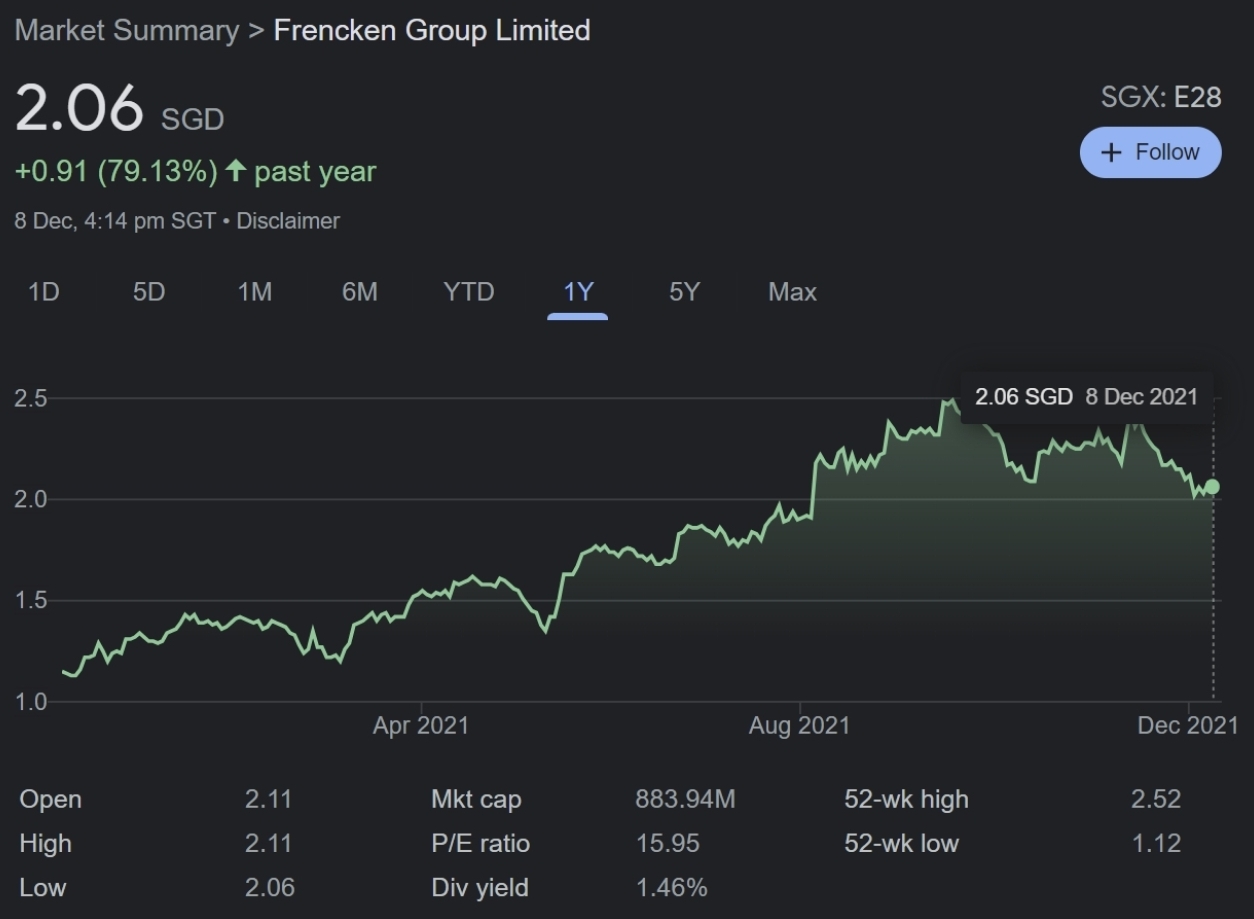Screen dimensions: 1254x919
Task: Select the 5D time range tab
Action: click(x=149, y=292)
